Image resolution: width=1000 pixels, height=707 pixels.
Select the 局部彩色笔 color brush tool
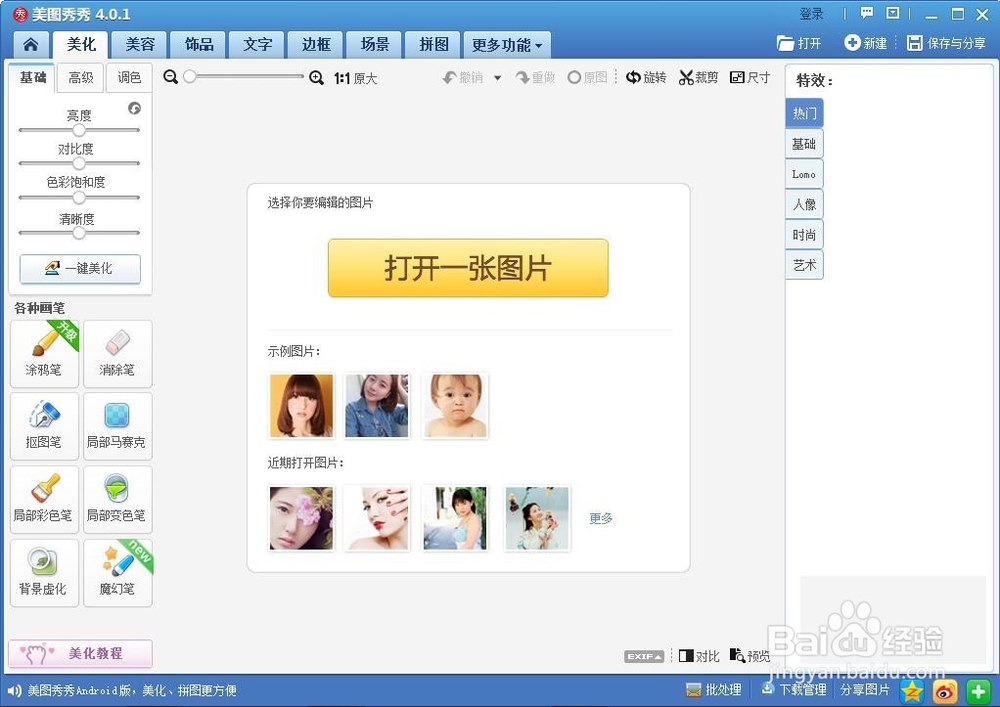click(45, 499)
